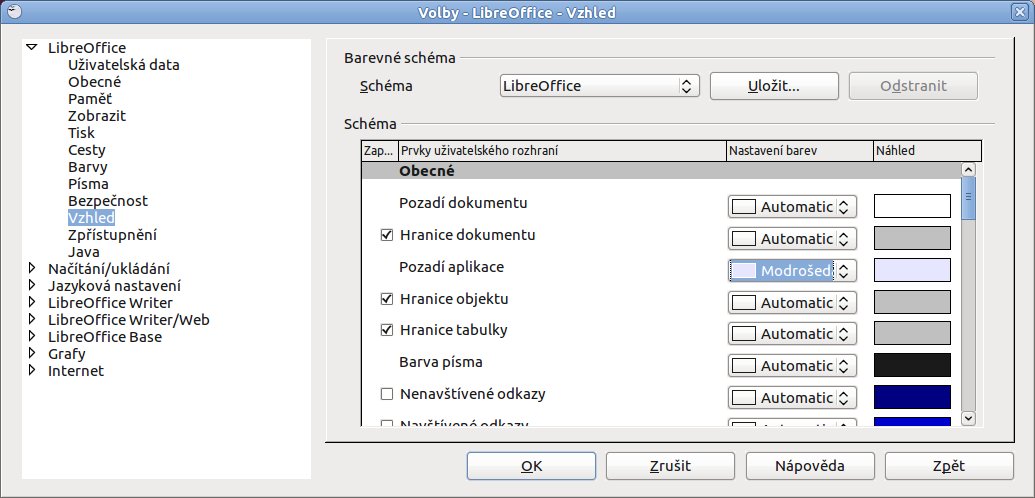The width and height of the screenshot is (1035, 498).
Task: Expand the LibreOffice Writer/Web node
Action: coord(32,320)
